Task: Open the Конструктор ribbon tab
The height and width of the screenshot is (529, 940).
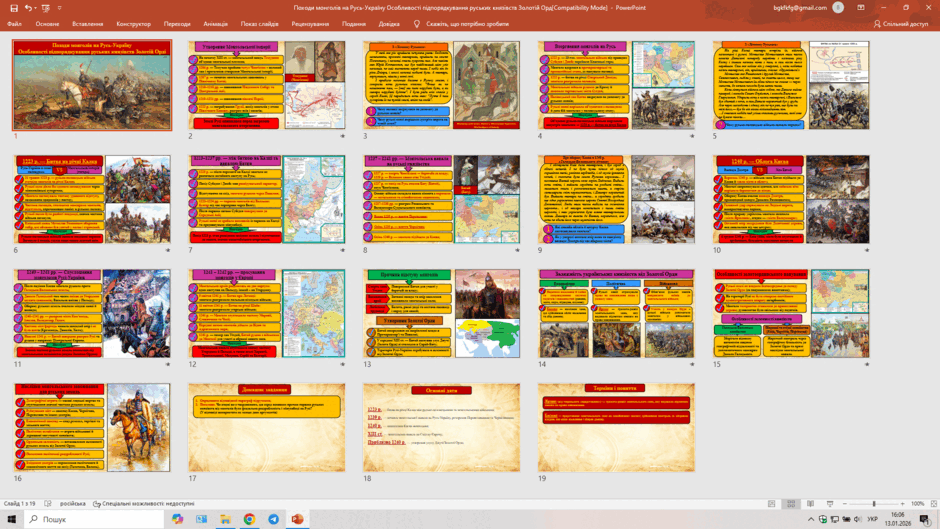Action: pos(134,24)
